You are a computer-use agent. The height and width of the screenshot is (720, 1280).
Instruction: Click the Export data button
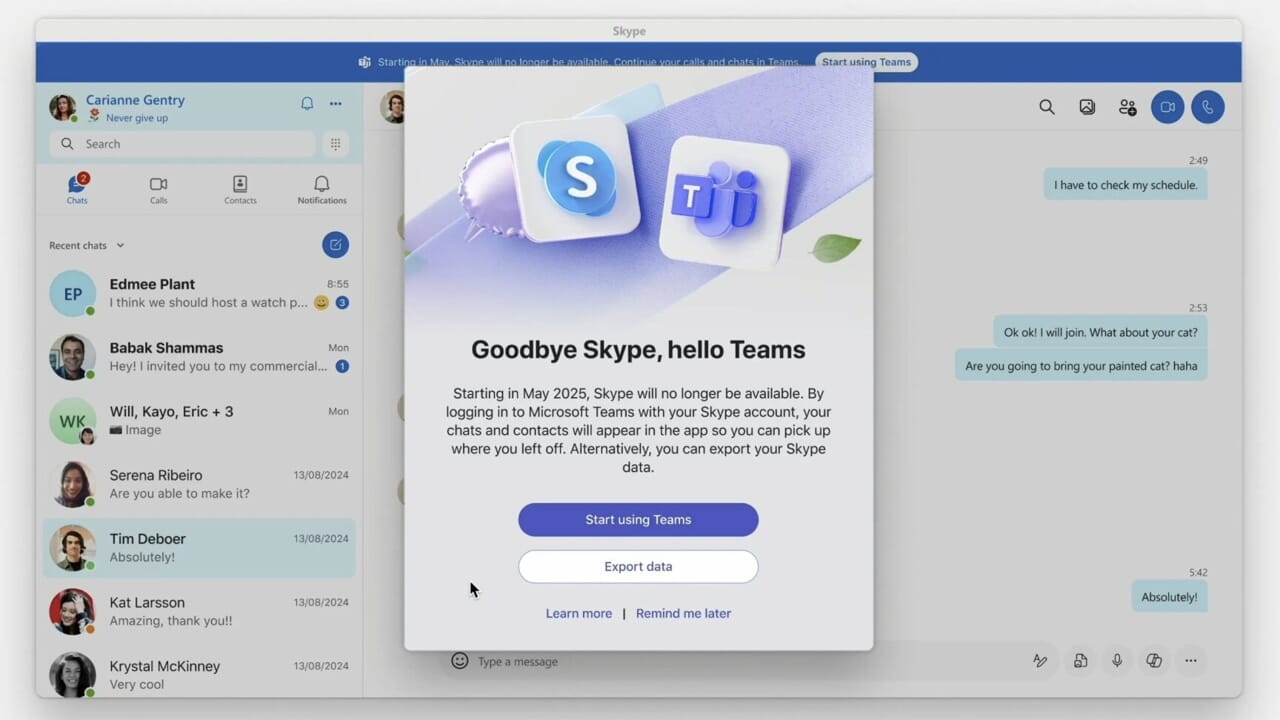coord(638,567)
